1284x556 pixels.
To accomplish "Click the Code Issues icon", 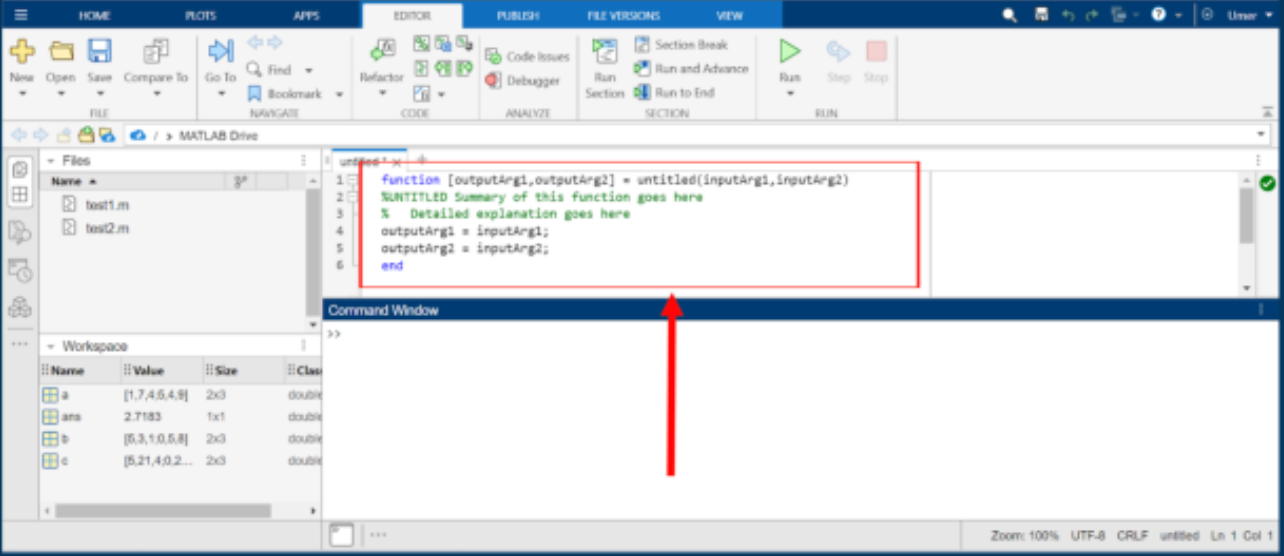I will [493, 57].
